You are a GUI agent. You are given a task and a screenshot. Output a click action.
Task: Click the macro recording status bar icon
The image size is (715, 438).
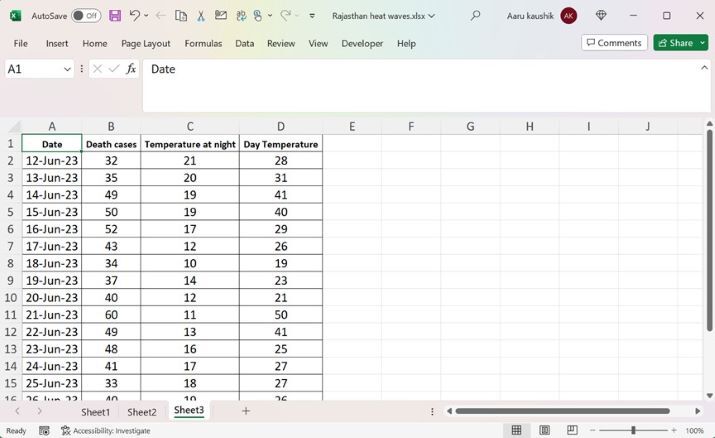click(x=44, y=431)
